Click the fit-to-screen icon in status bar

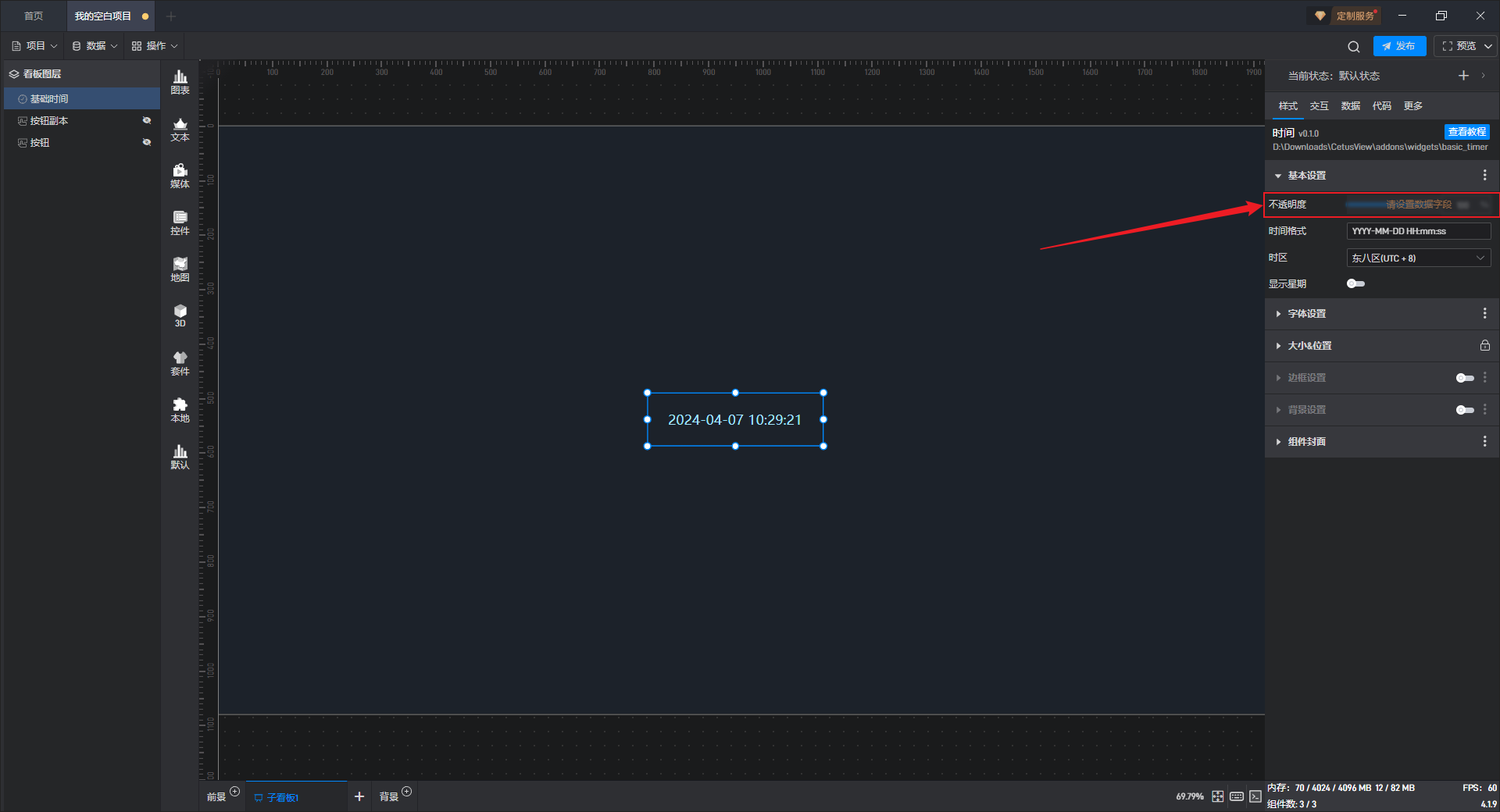coord(1218,796)
